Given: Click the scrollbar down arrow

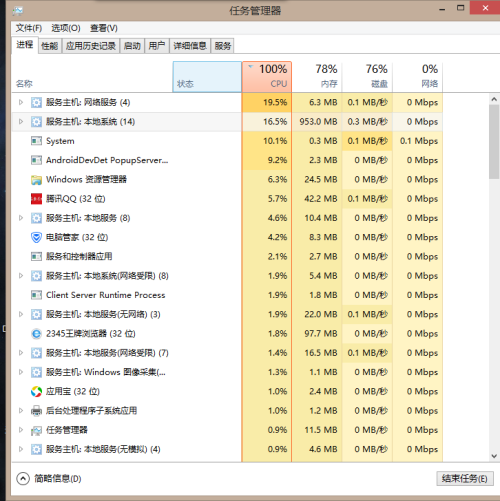Looking at the screenshot, I should tap(494, 456).
